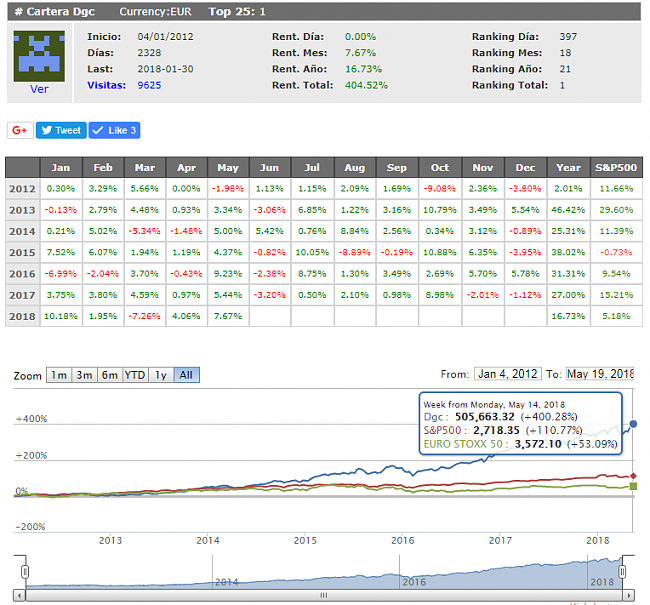
Task: Click the 2014 August value 8.84%
Action: 354,231
